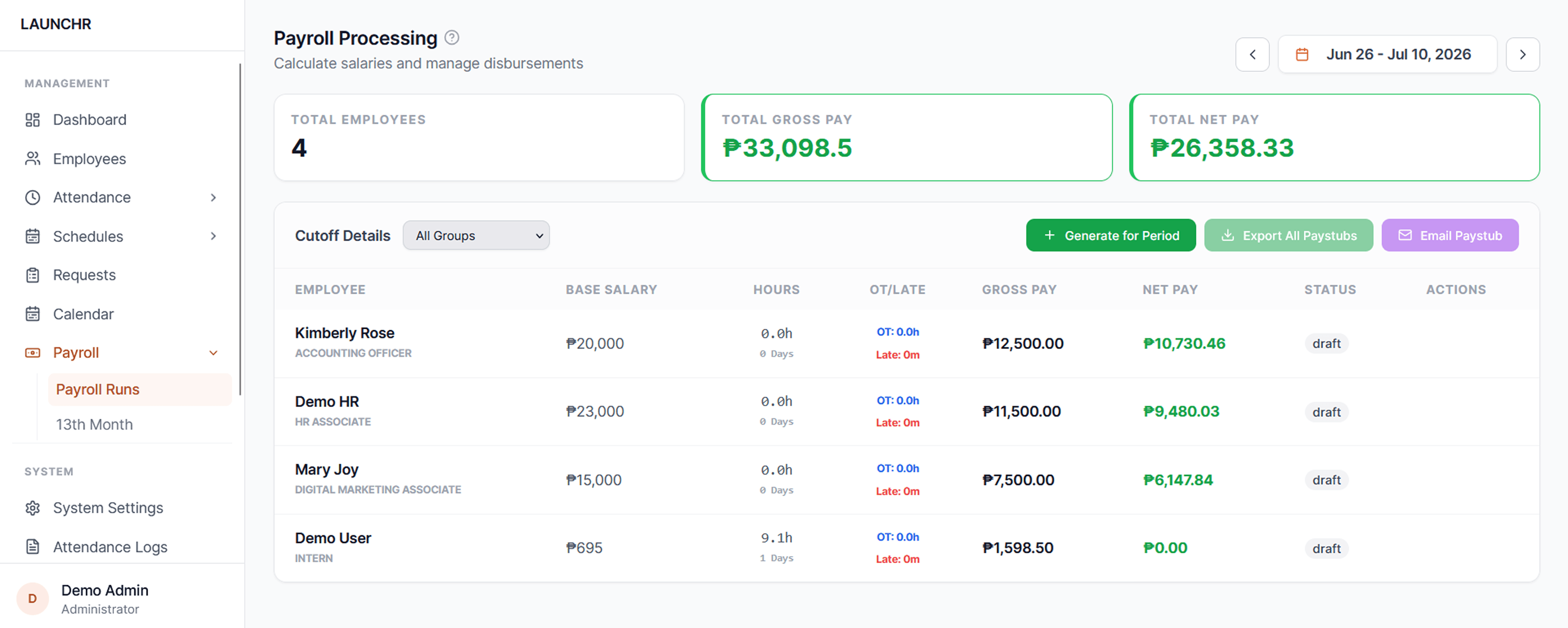Click the Attendance Logs document icon

pyautogui.click(x=32, y=547)
